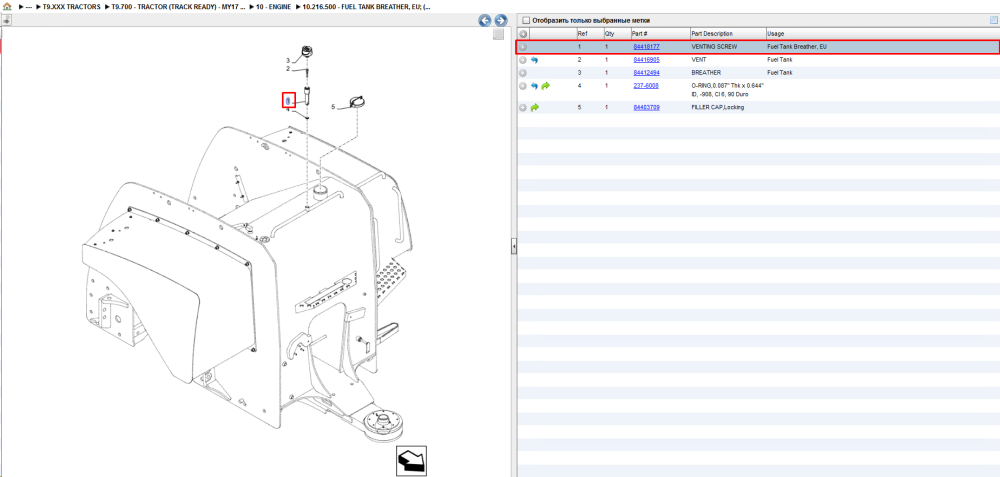
Task: Add VENT row via its circle icon
Action: (523, 60)
